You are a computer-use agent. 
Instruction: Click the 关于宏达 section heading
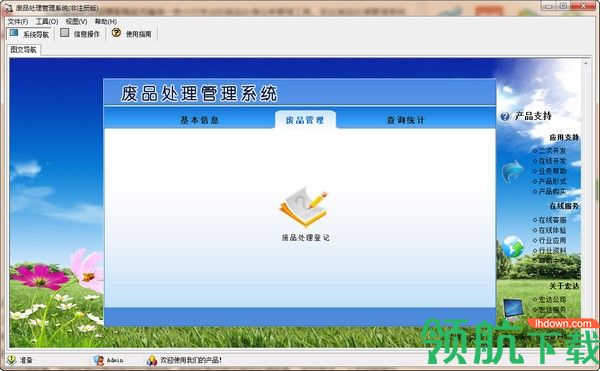tap(564, 286)
